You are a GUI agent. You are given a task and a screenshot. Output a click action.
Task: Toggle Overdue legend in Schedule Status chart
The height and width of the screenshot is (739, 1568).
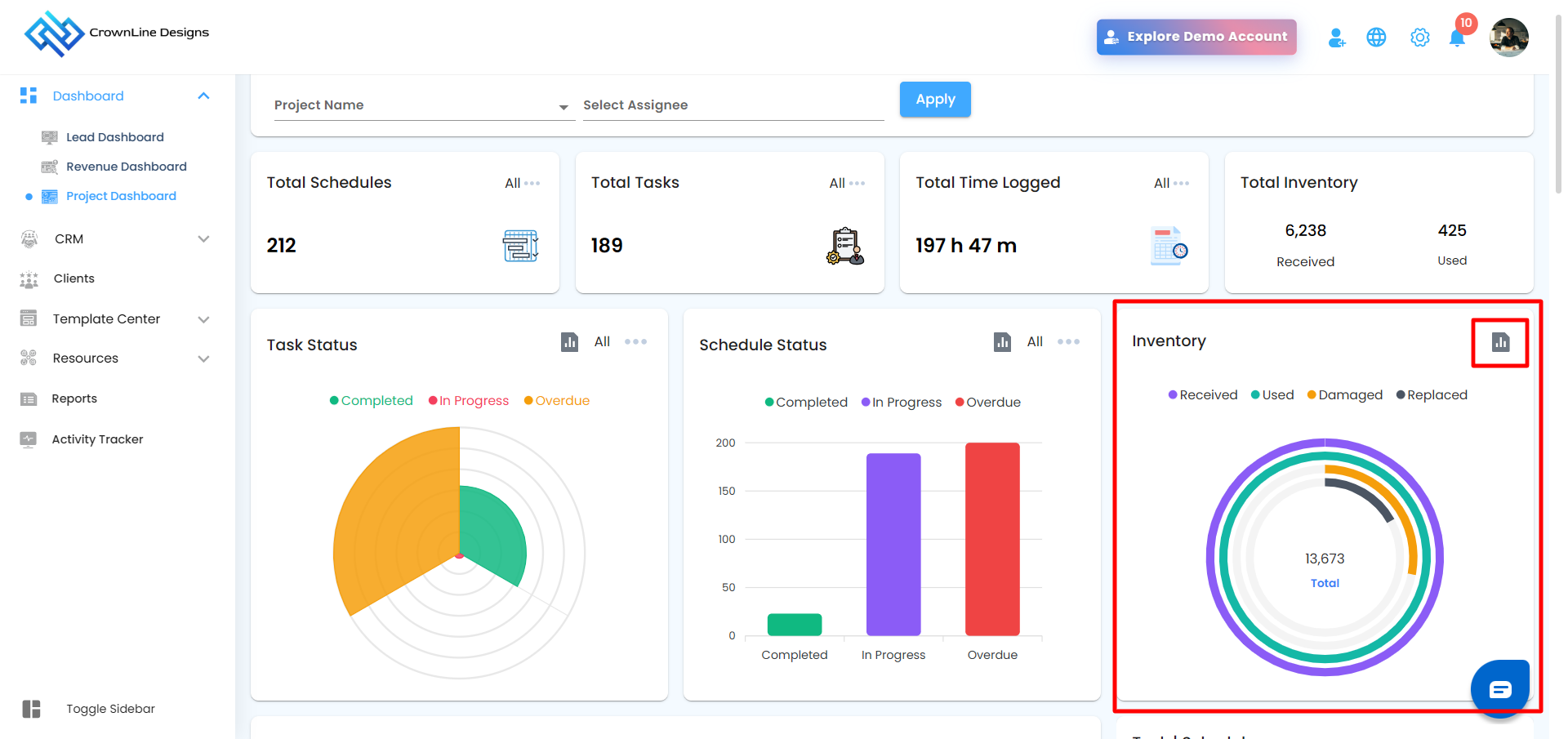[x=988, y=403]
